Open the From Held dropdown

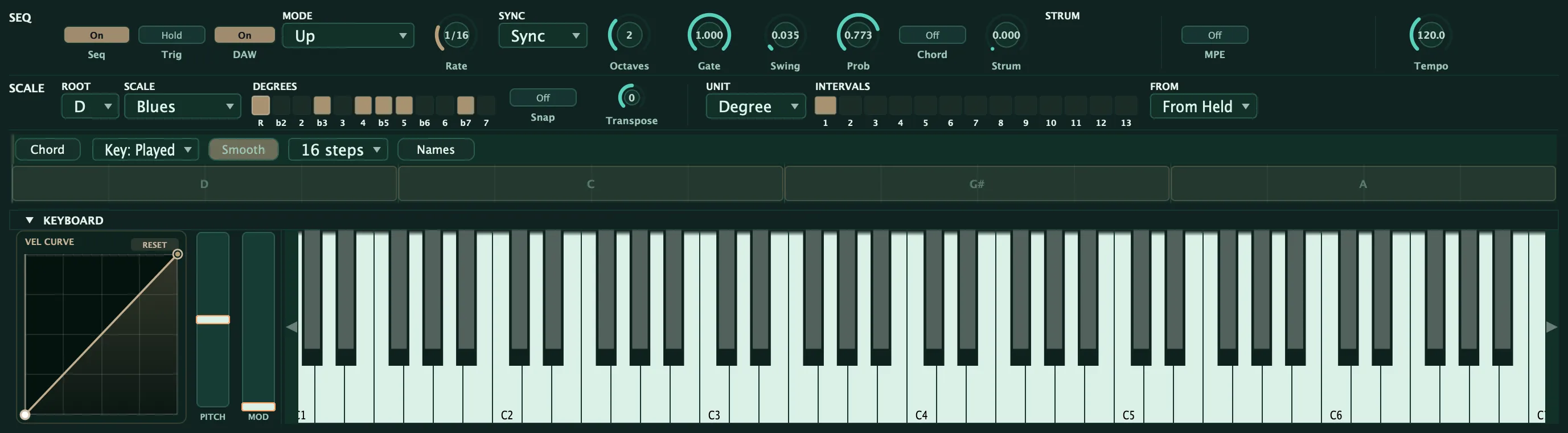pos(1203,106)
